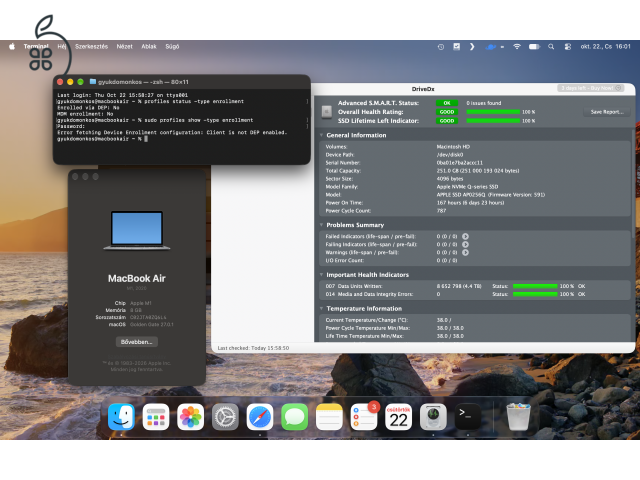This screenshot has width=640, height=480.
Task: Click the Apple NVMe Q-series SSD model family
Action: point(467,187)
